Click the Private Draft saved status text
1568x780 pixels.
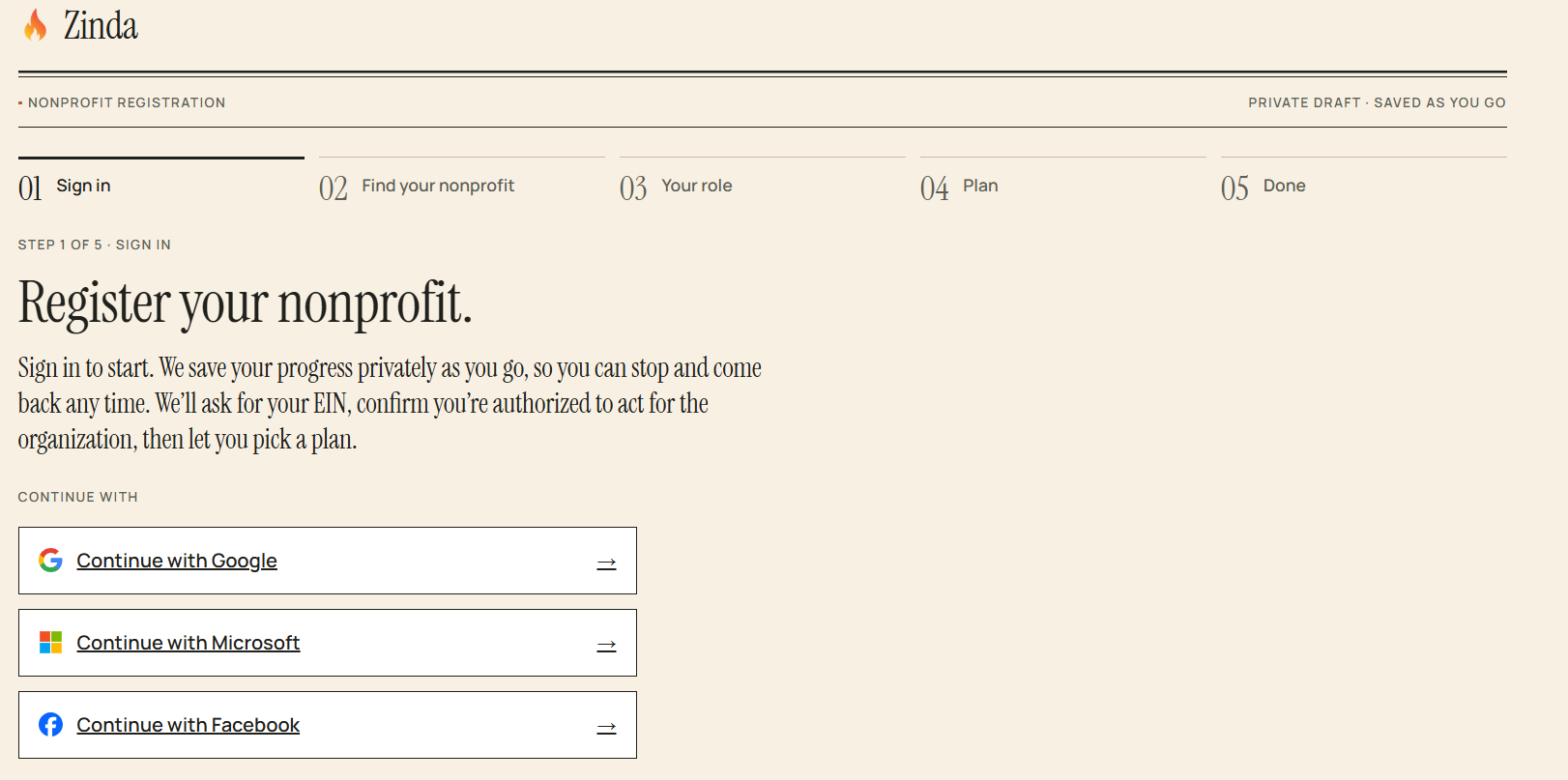(x=1377, y=102)
